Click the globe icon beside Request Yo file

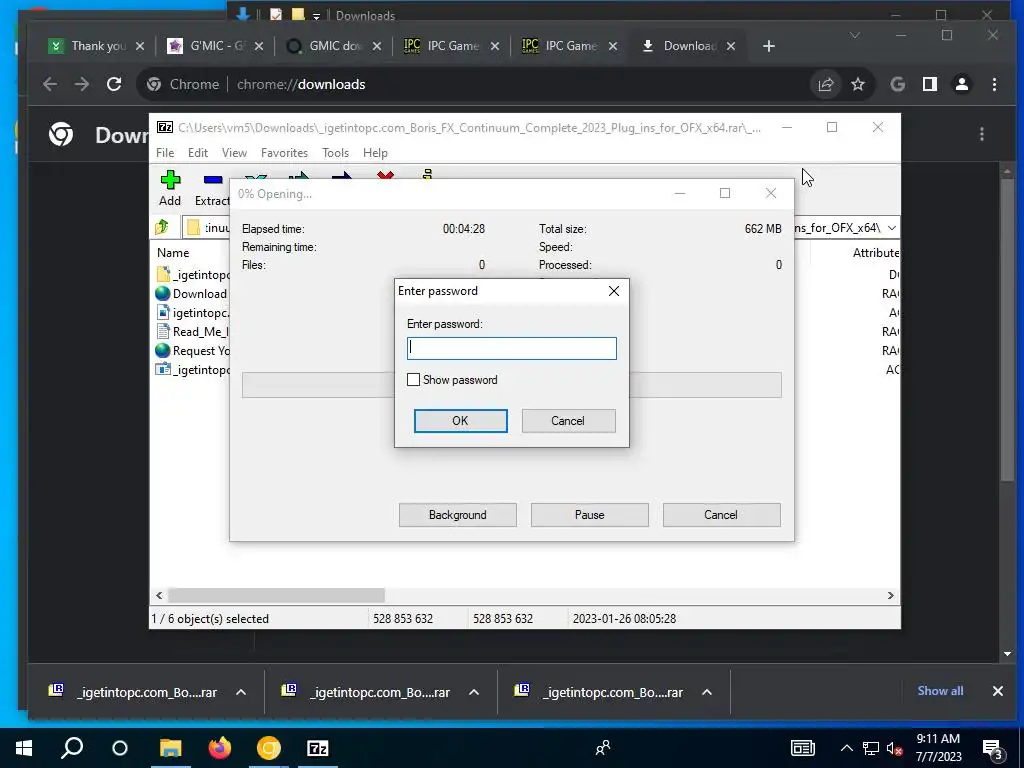point(163,351)
